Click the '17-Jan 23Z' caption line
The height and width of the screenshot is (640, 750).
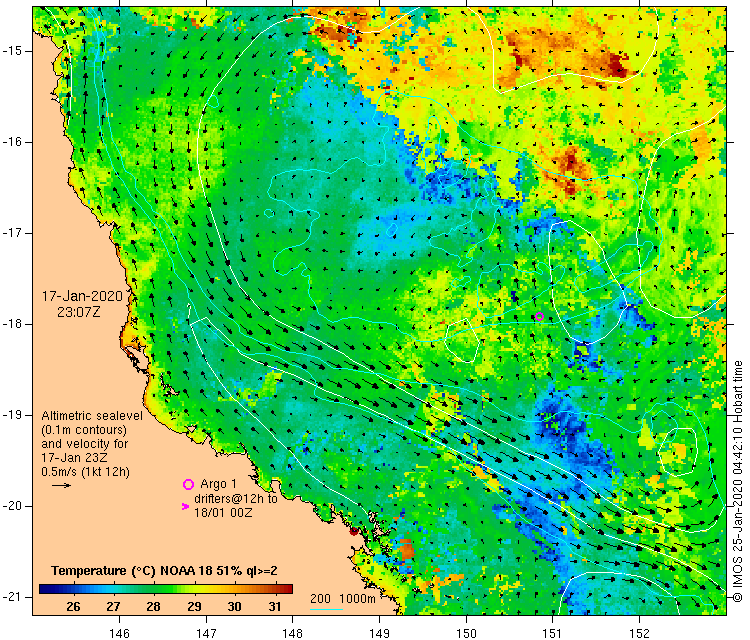point(74,457)
